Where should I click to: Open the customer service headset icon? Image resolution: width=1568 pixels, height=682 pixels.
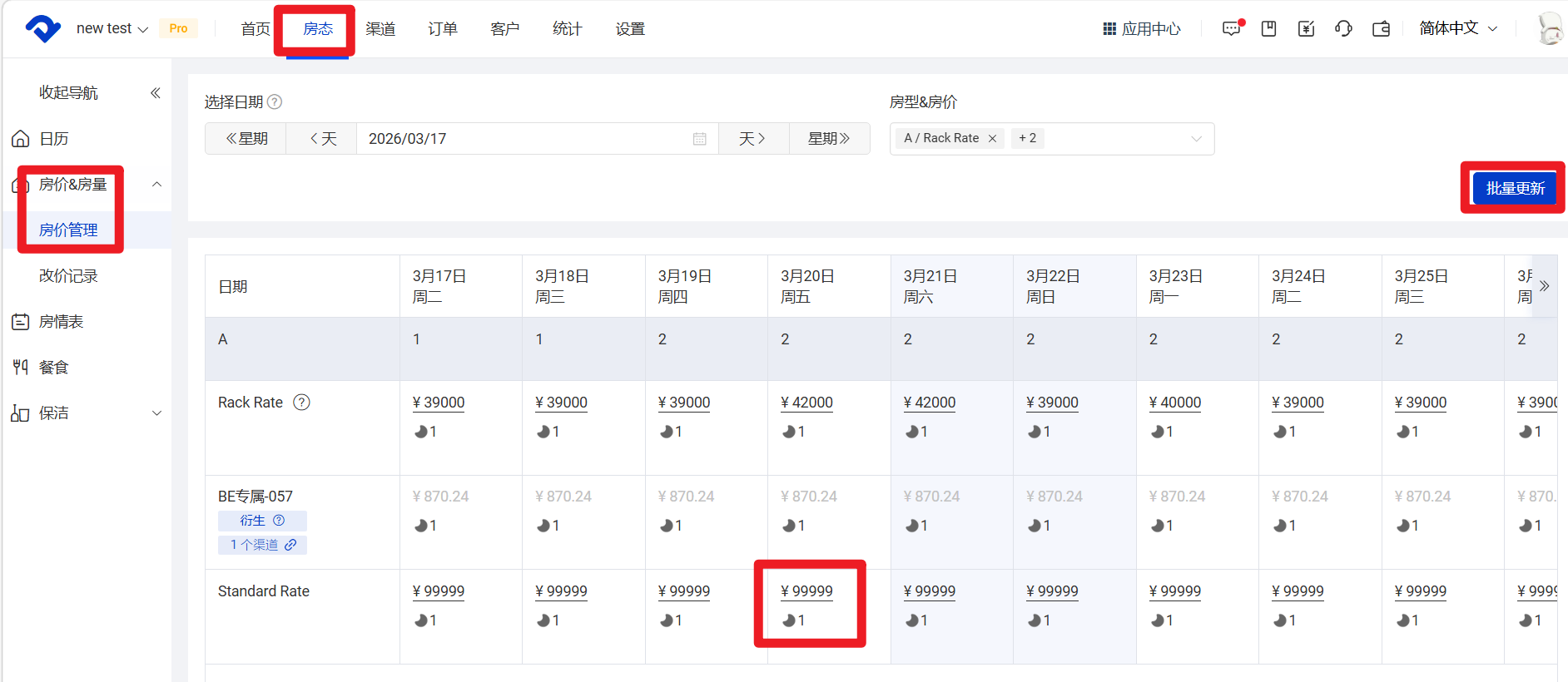click(x=1343, y=29)
